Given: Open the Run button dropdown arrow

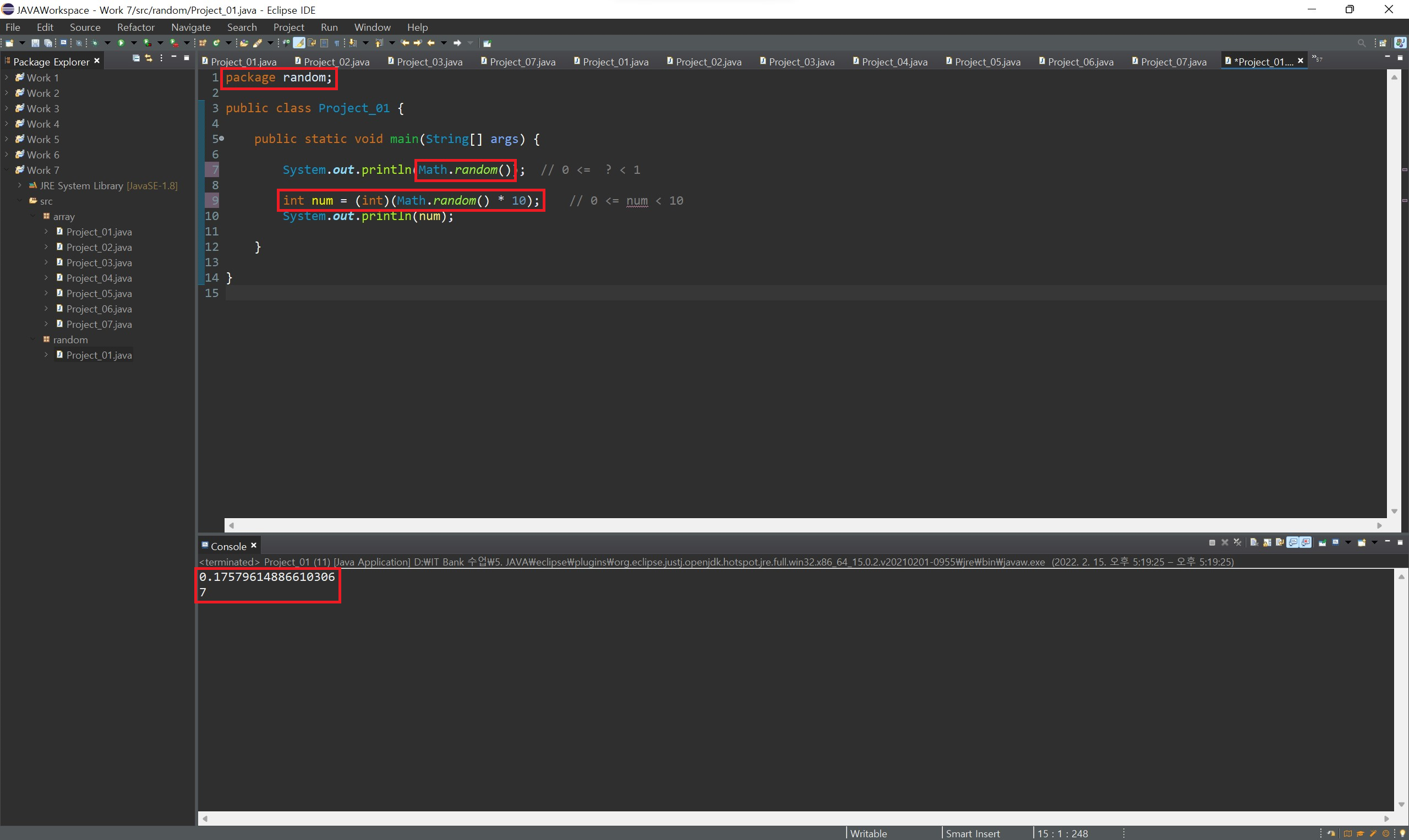Looking at the screenshot, I should tap(134, 43).
